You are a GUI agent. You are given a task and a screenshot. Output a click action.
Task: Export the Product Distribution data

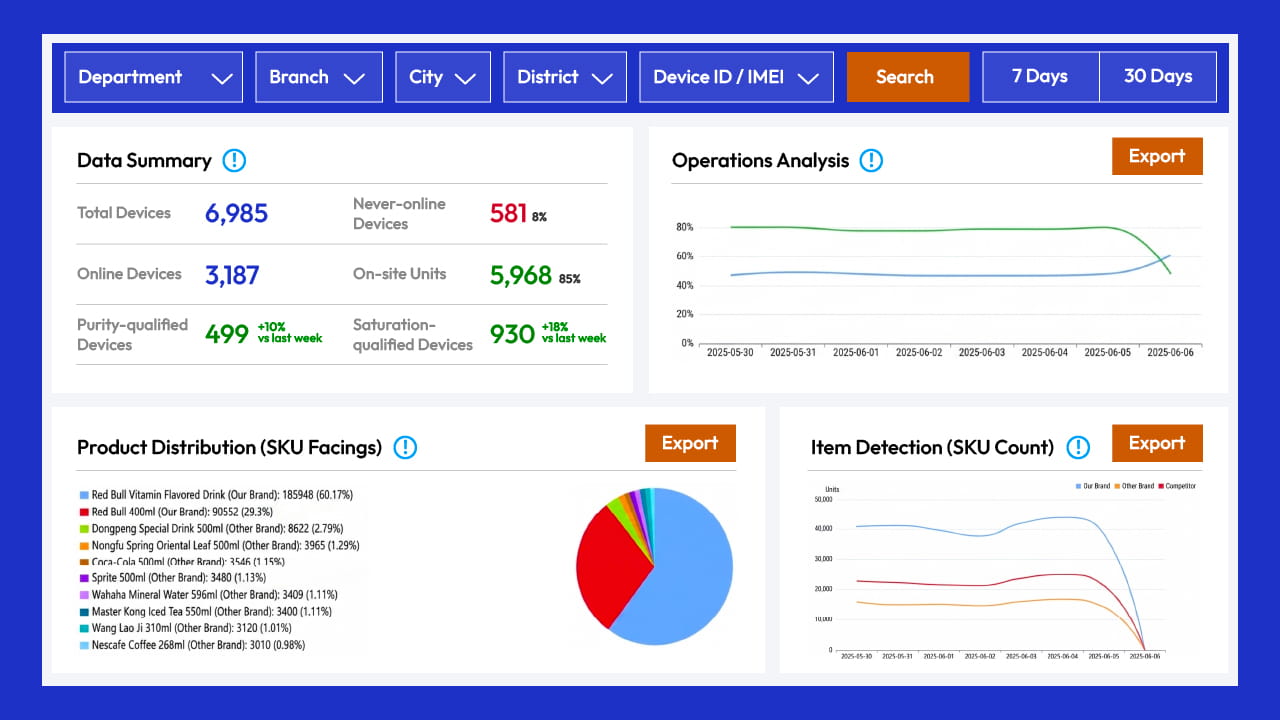690,443
